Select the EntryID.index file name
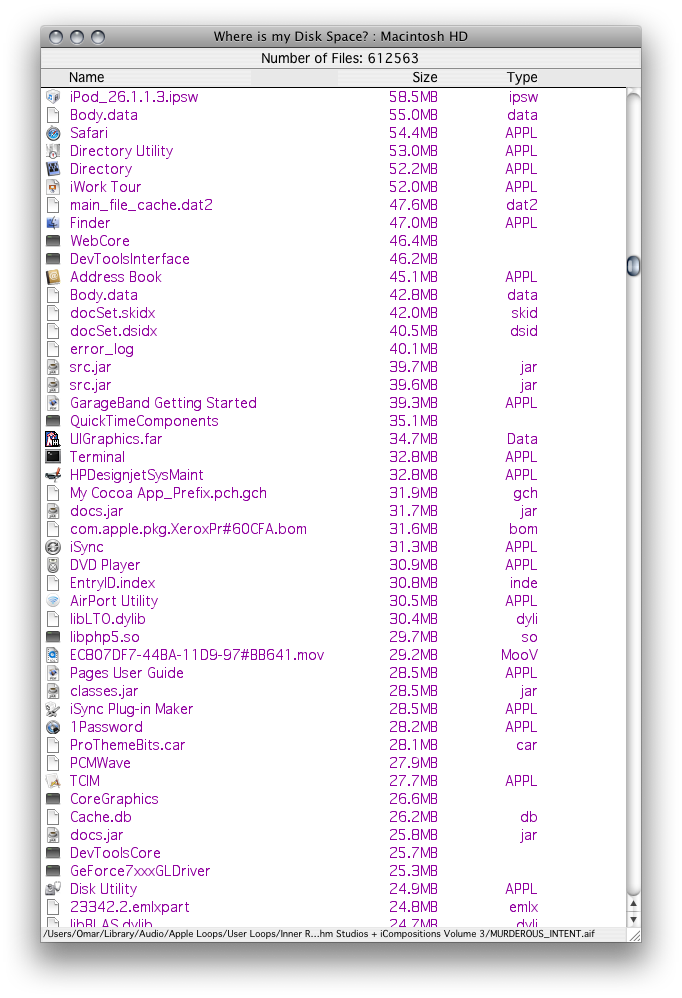The image size is (682, 998). (113, 583)
